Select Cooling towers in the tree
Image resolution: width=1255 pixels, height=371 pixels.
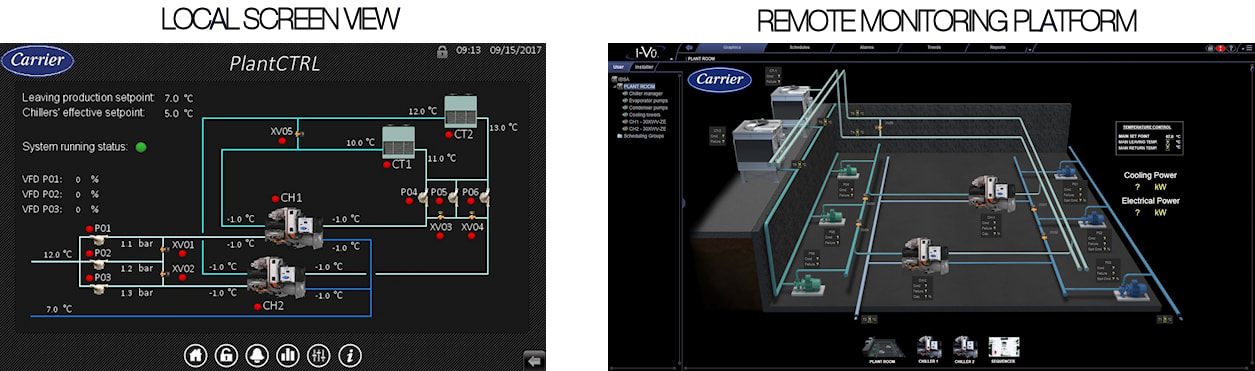(644, 115)
